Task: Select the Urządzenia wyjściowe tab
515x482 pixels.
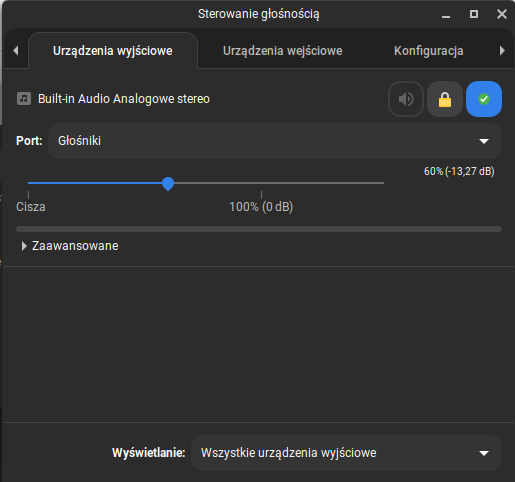Action: point(113,51)
